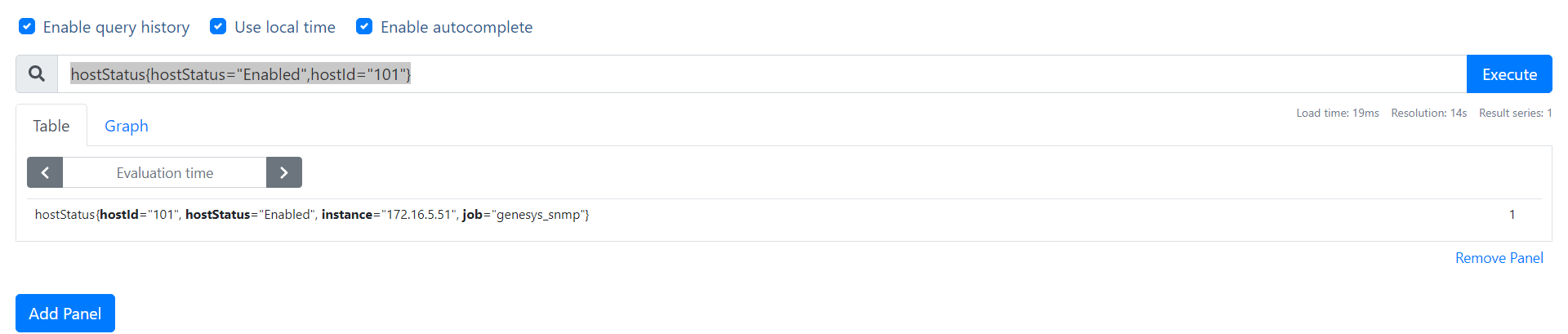Switch to the Table tab

pyautogui.click(x=51, y=126)
